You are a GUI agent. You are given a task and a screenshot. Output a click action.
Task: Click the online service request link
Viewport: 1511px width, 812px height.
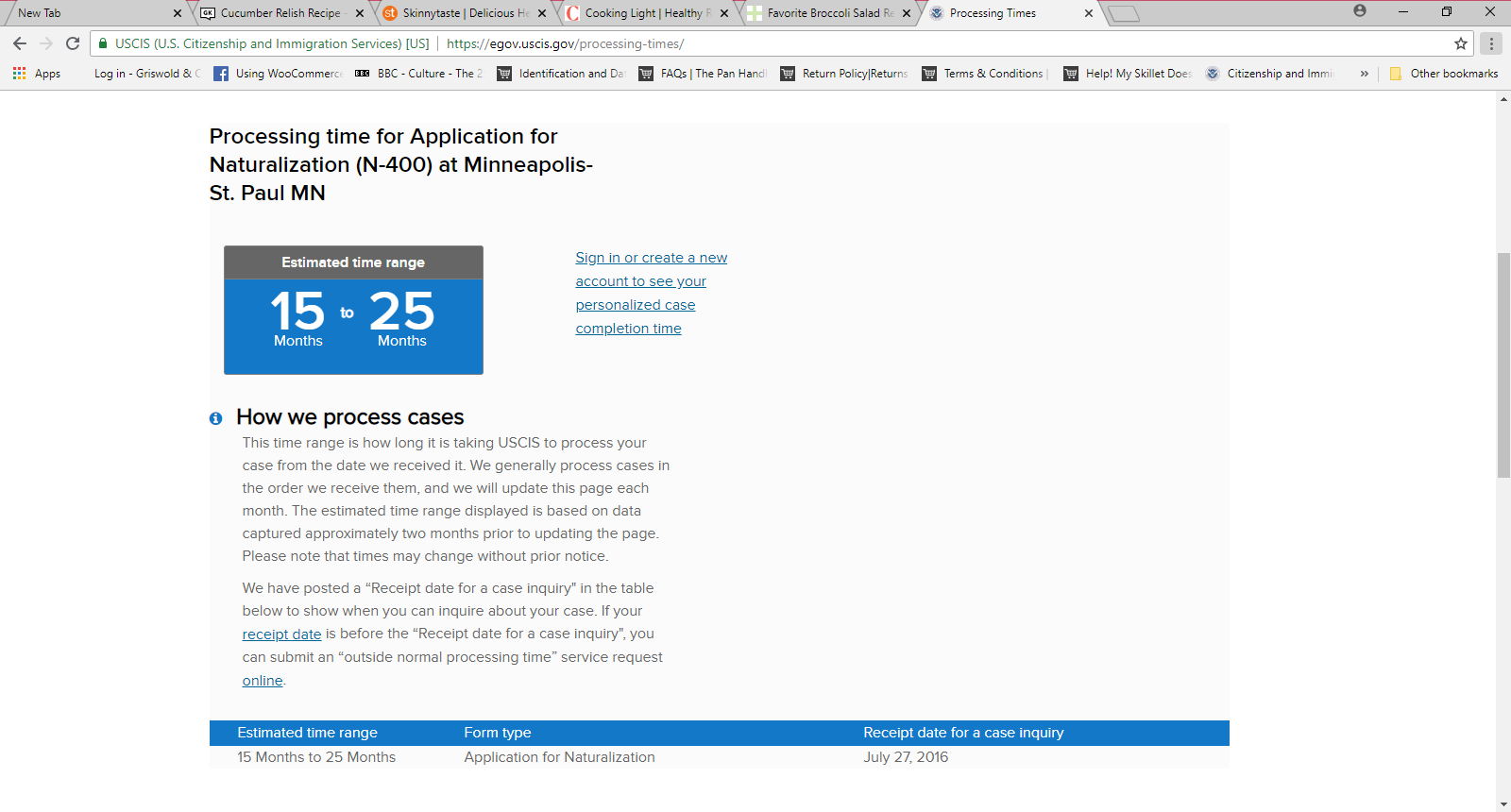[263, 681]
